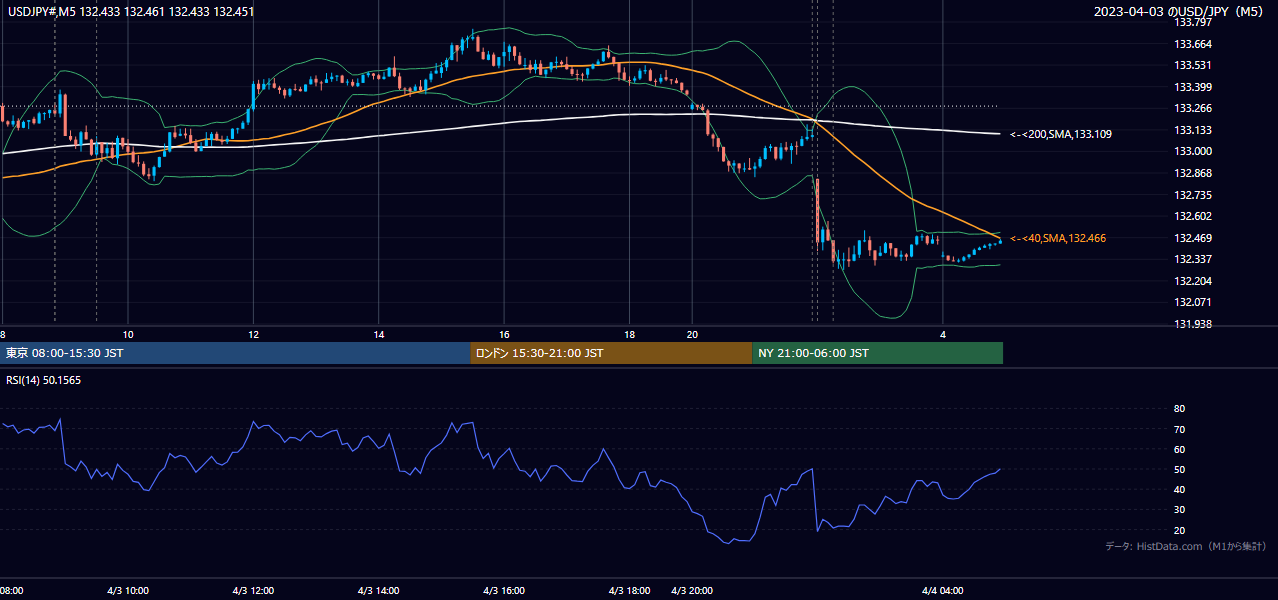The height and width of the screenshot is (600, 1278).
Task: Click the 4/4 04:00 time axis label
Action: coord(942,591)
